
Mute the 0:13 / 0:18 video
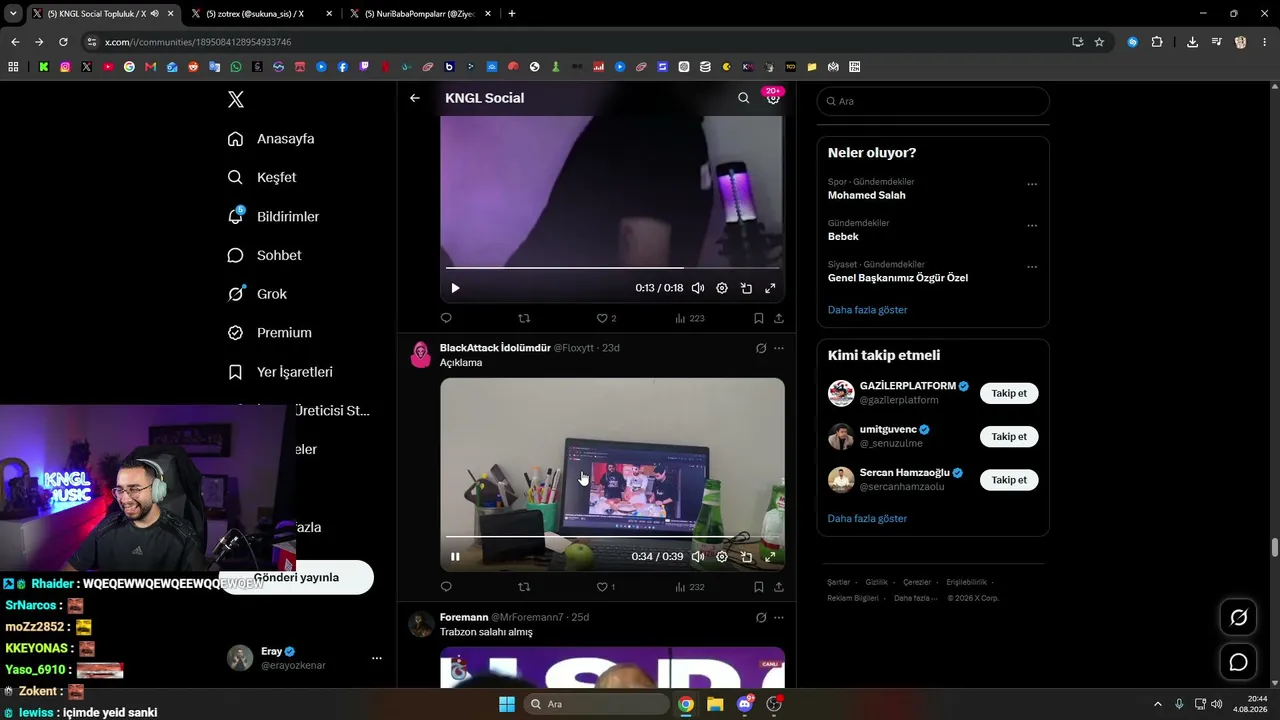698,288
